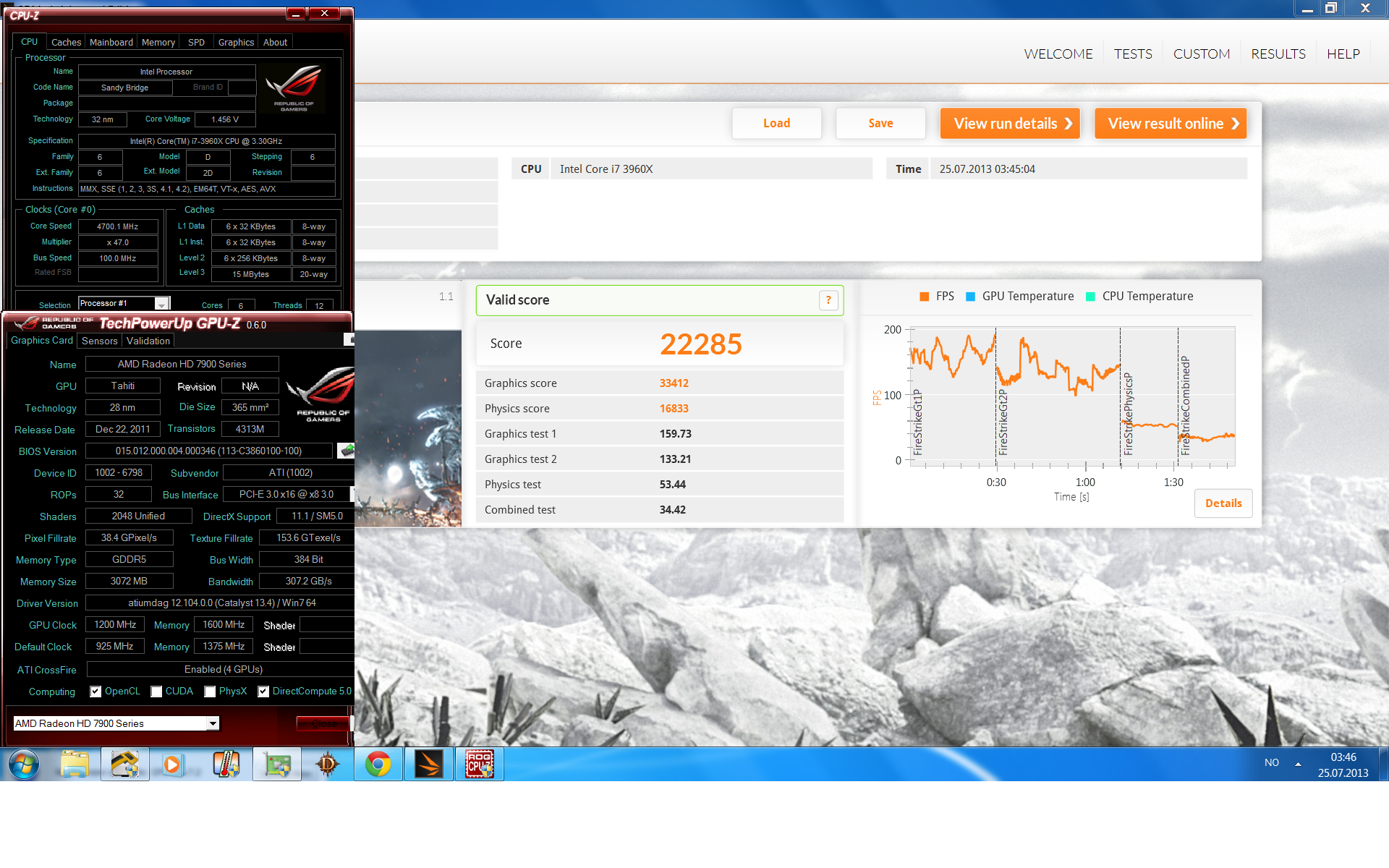Viewport: 1389px width, 868px height.
Task: Go to the WELCOME section in 3DMark
Action: pyautogui.click(x=1058, y=54)
